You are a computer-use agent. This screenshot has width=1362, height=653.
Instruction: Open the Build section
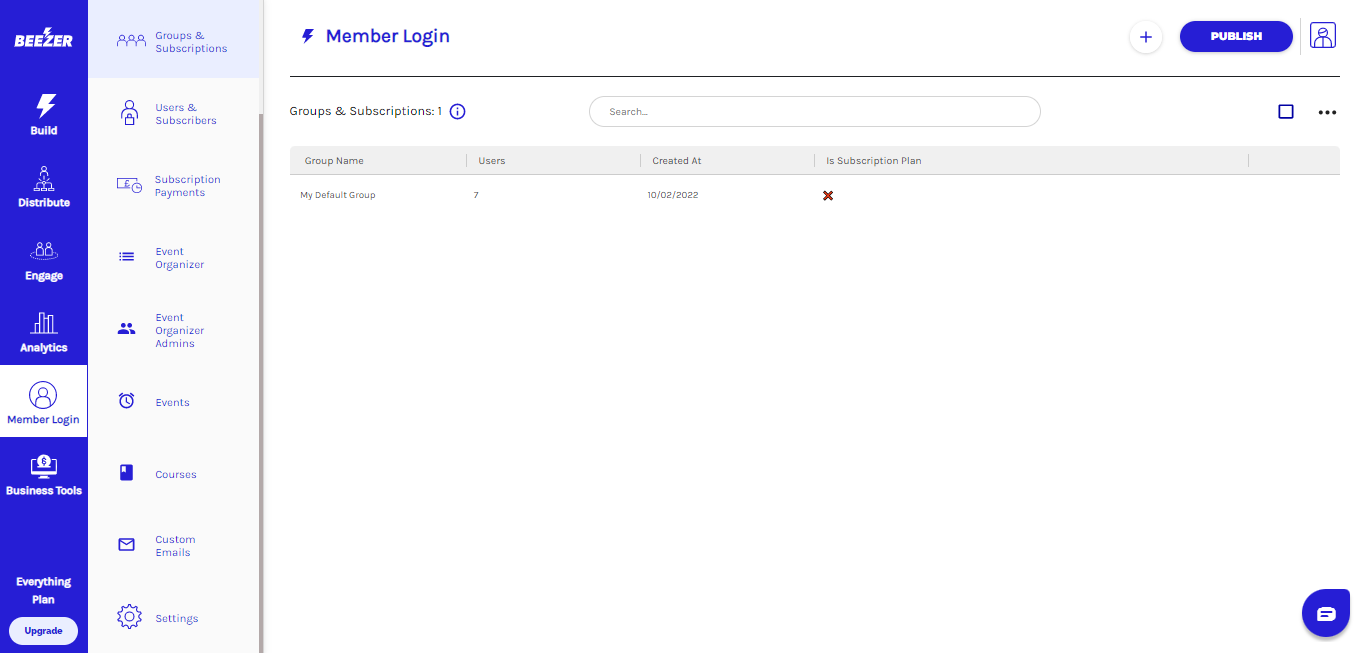pos(44,114)
